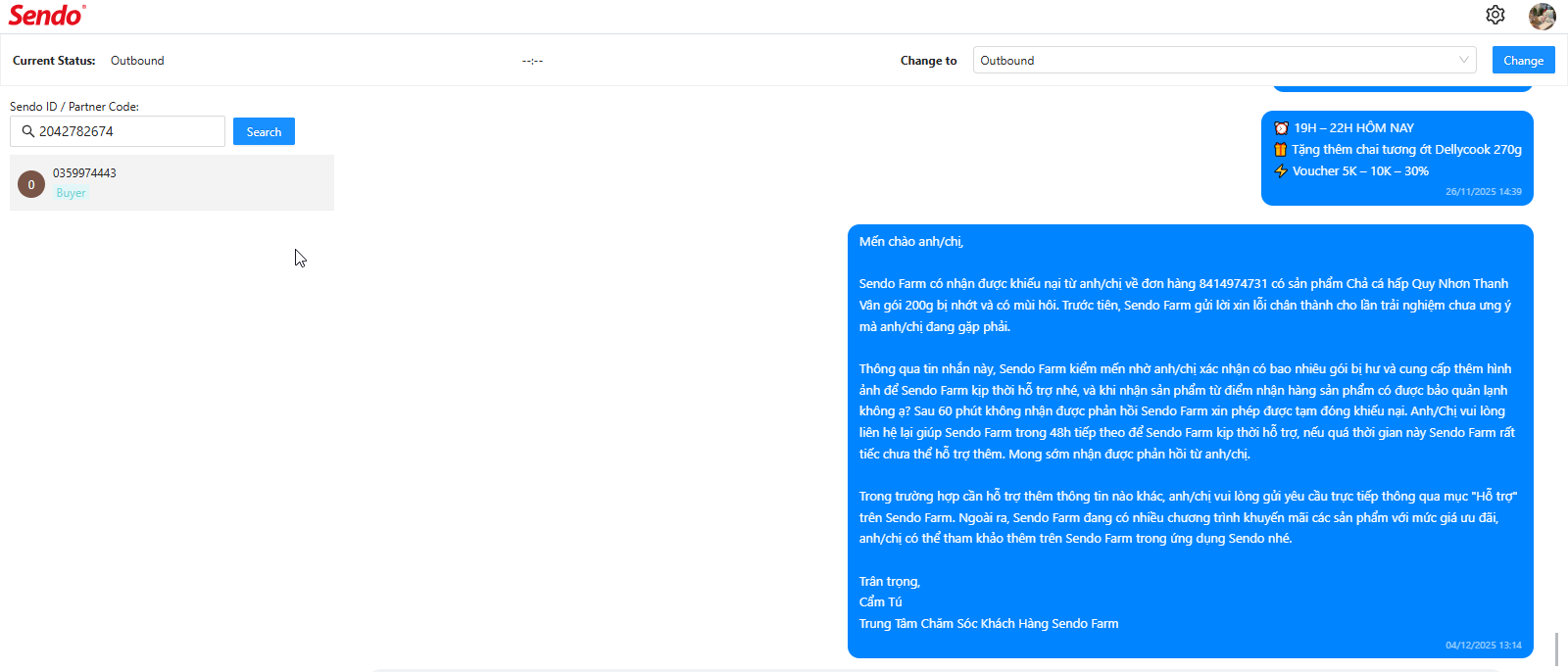
Task: Click the Change to label
Action: 928,61
